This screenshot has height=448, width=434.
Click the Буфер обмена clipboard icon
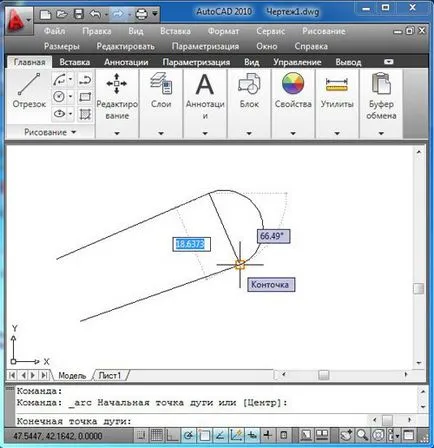(x=381, y=83)
